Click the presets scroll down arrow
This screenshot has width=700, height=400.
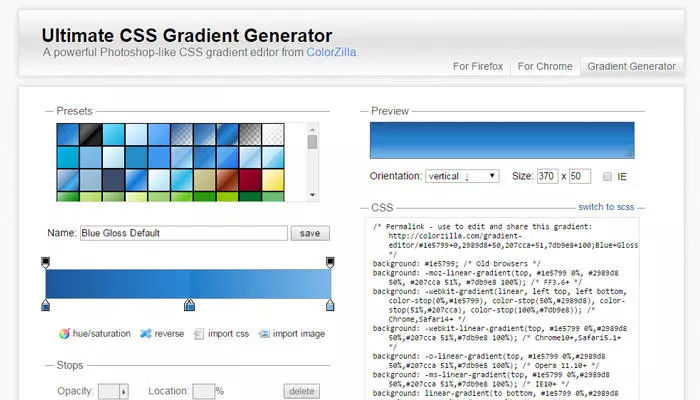tap(312, 195)
